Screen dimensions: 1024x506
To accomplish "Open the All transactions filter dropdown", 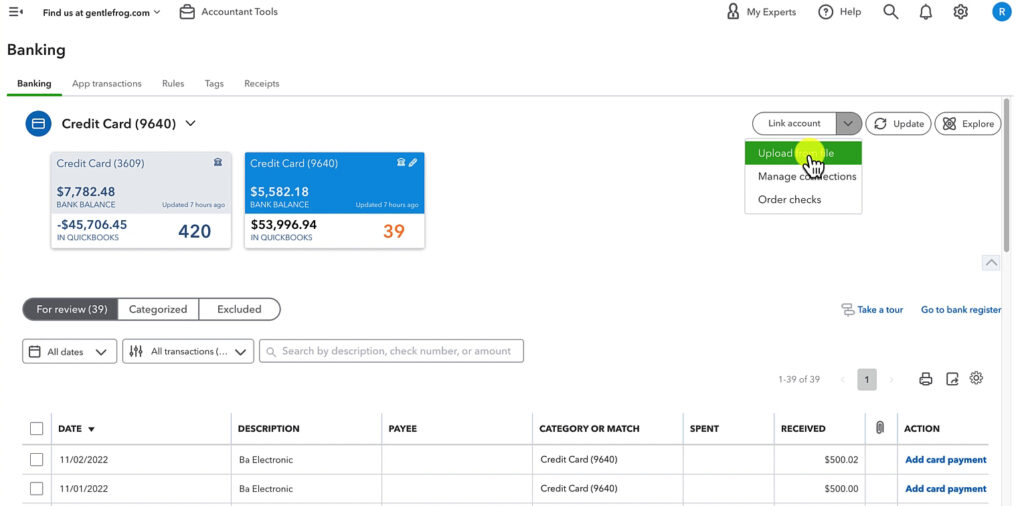I will [188, 352].
